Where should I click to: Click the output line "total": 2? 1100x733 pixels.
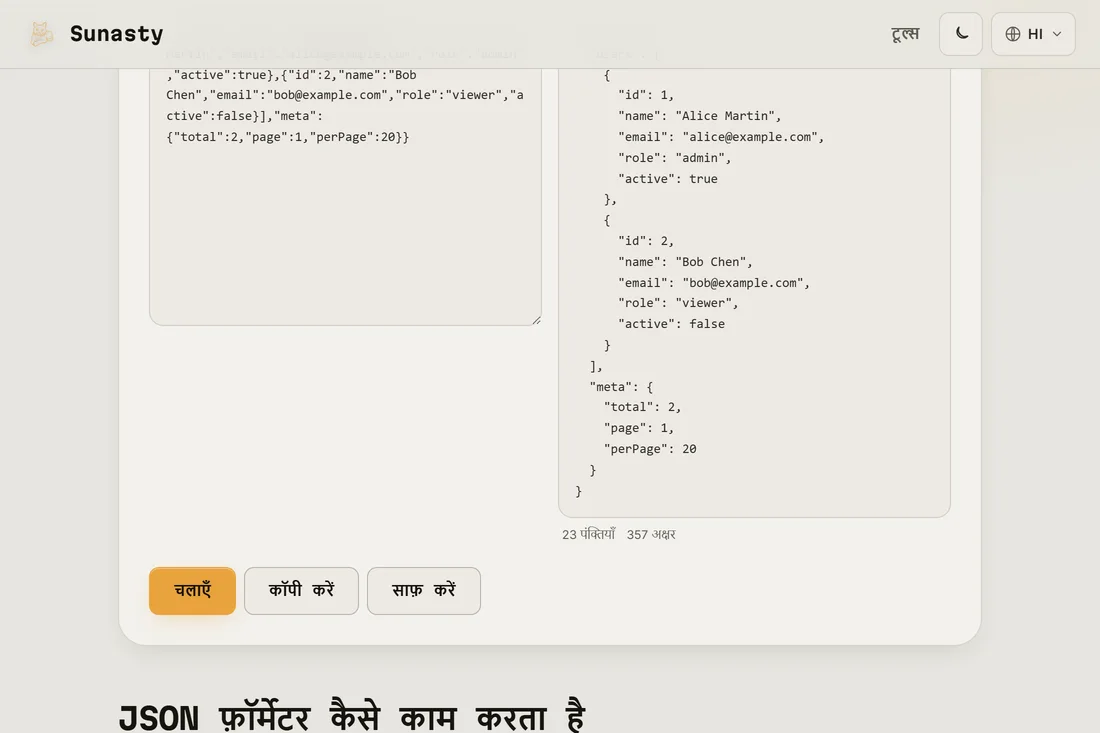642,407
